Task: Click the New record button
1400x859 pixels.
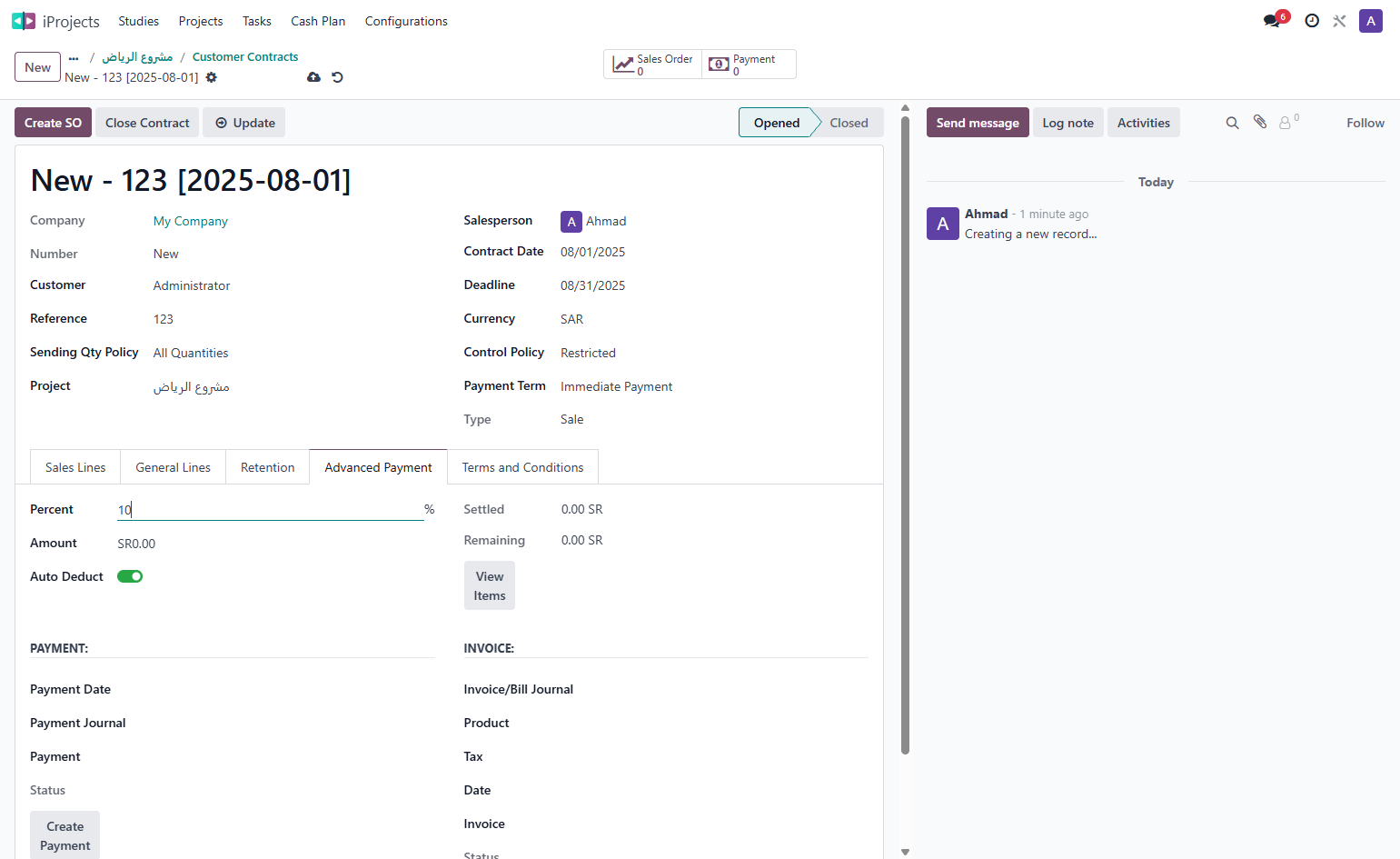Action: click(38, 67)
